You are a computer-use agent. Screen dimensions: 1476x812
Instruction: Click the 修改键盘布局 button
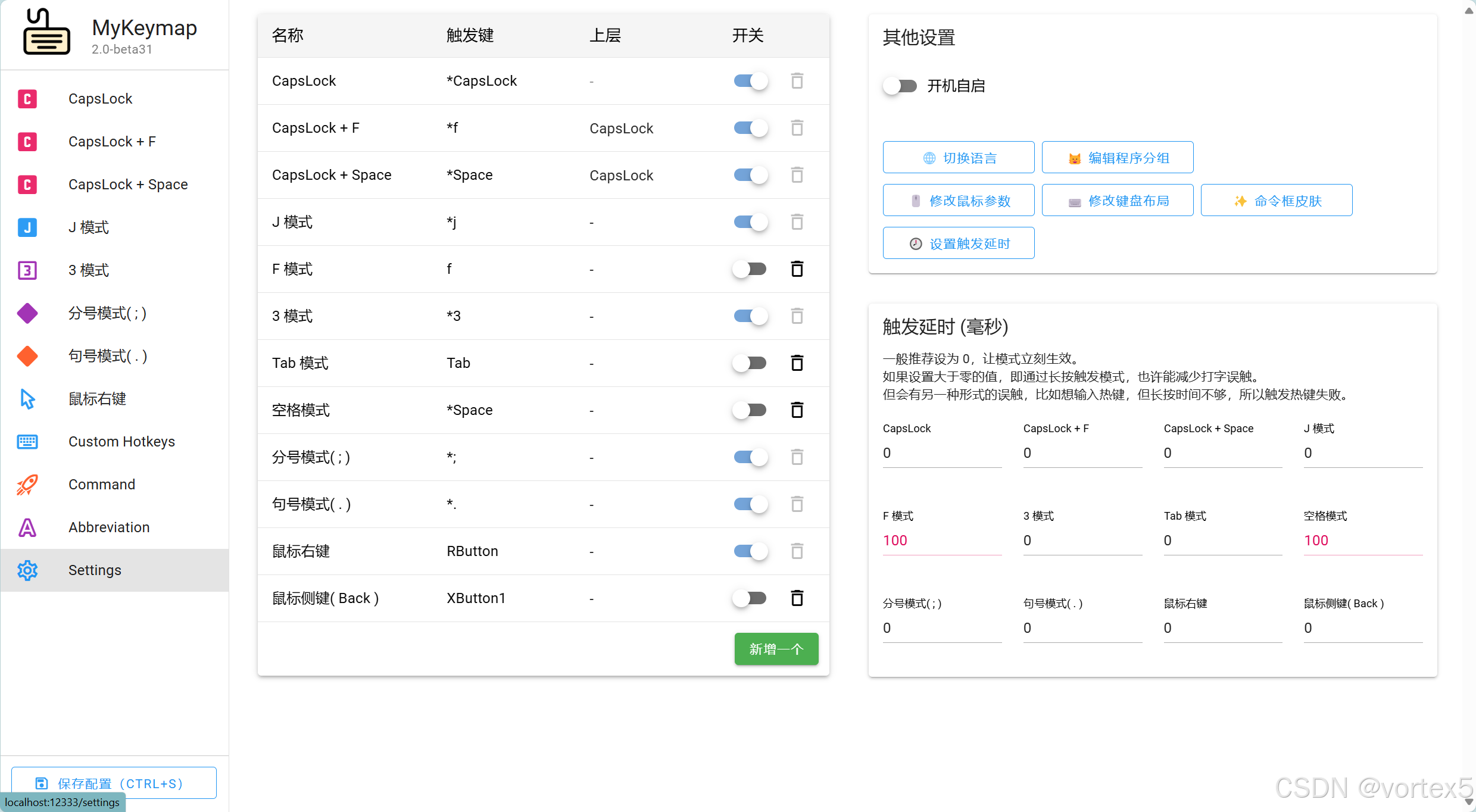(1118, 201)
